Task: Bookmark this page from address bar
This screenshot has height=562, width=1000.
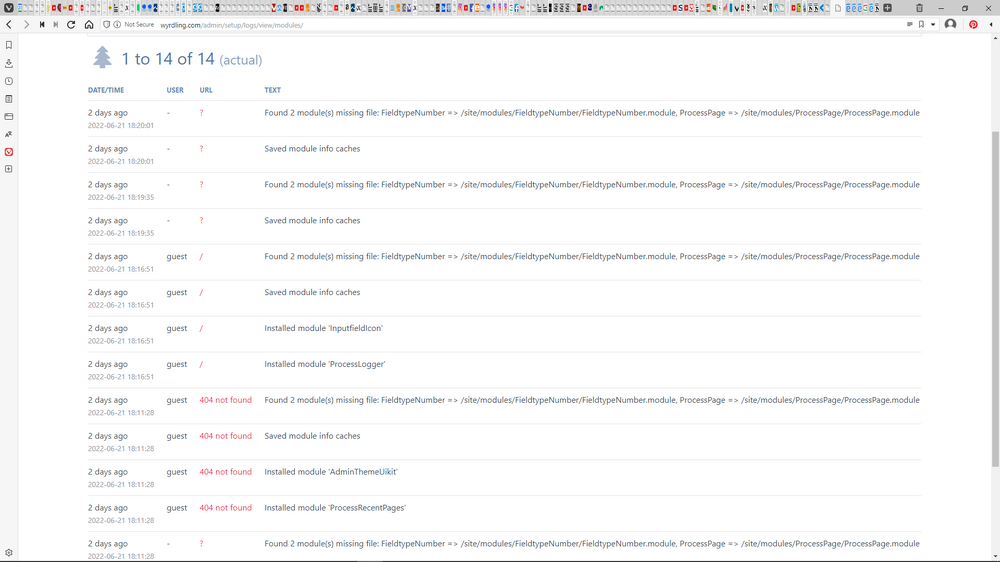Action: 922,25
